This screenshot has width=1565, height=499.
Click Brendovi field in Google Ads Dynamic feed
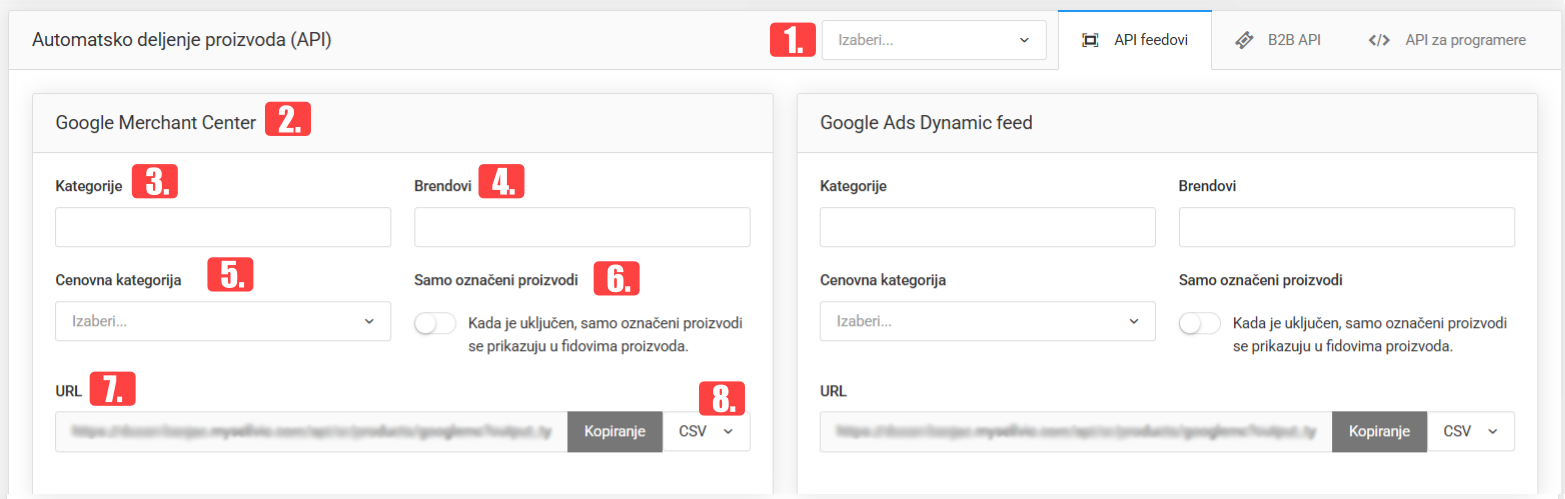[1347, 227]
